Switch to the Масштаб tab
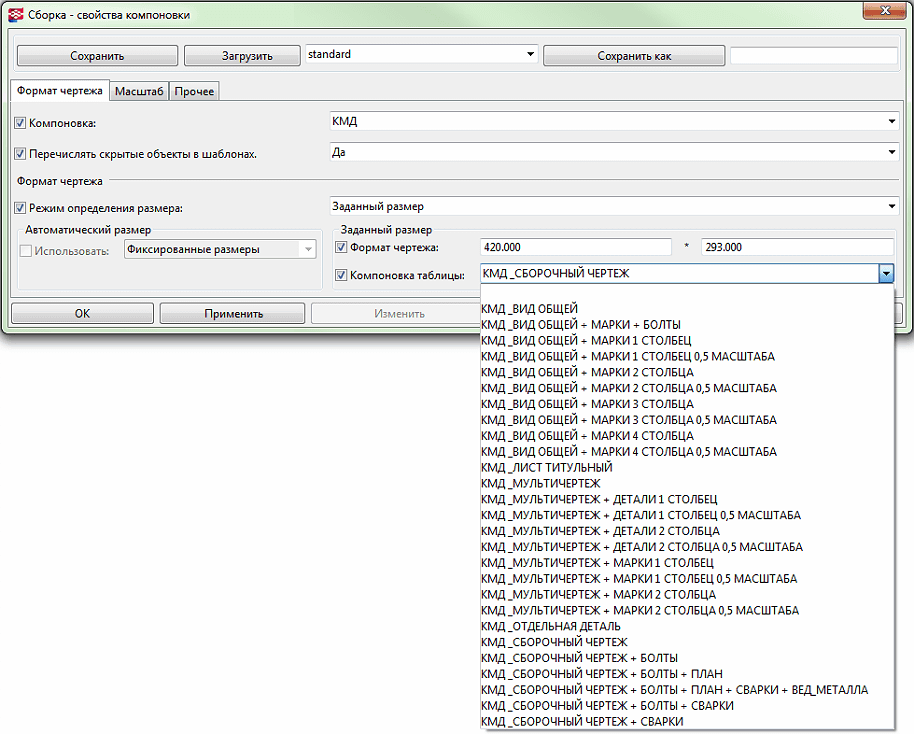Screen dimensions: 914x734 139,91
